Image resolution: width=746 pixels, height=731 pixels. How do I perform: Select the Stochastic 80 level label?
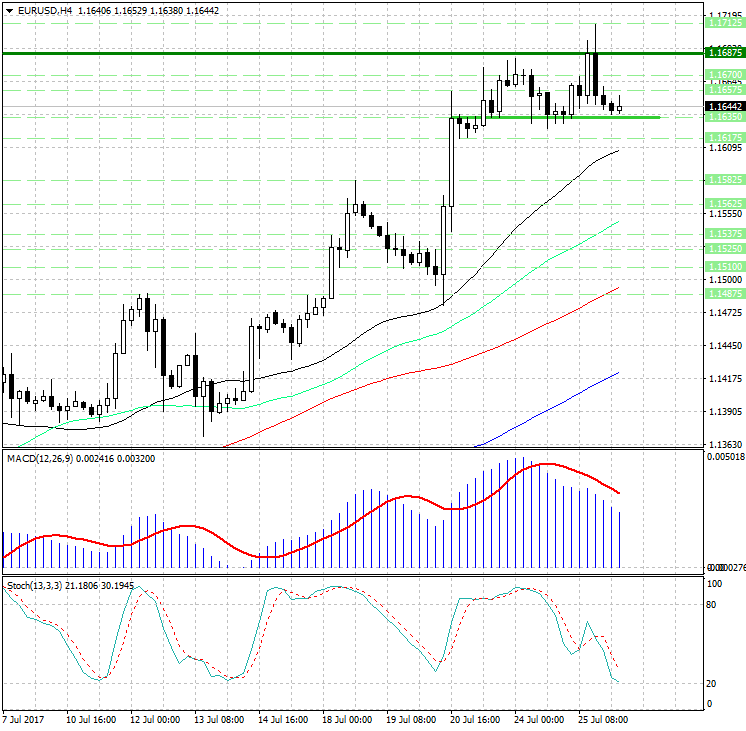711,605
